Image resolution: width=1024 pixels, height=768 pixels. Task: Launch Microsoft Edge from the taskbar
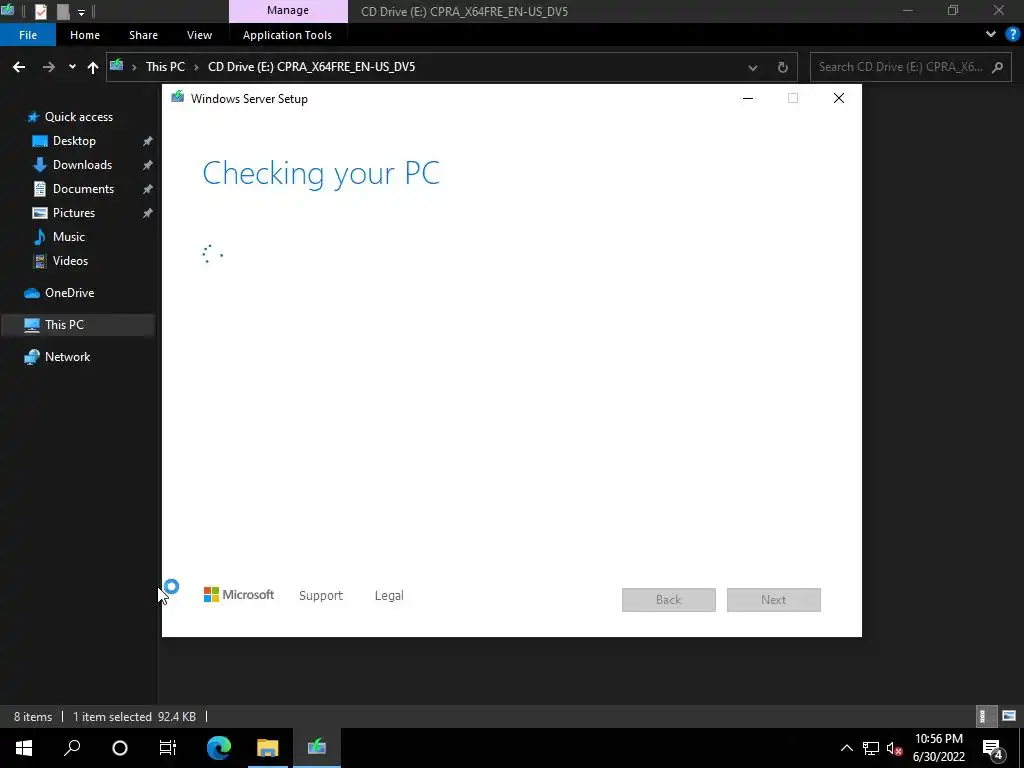coord(219,748)
